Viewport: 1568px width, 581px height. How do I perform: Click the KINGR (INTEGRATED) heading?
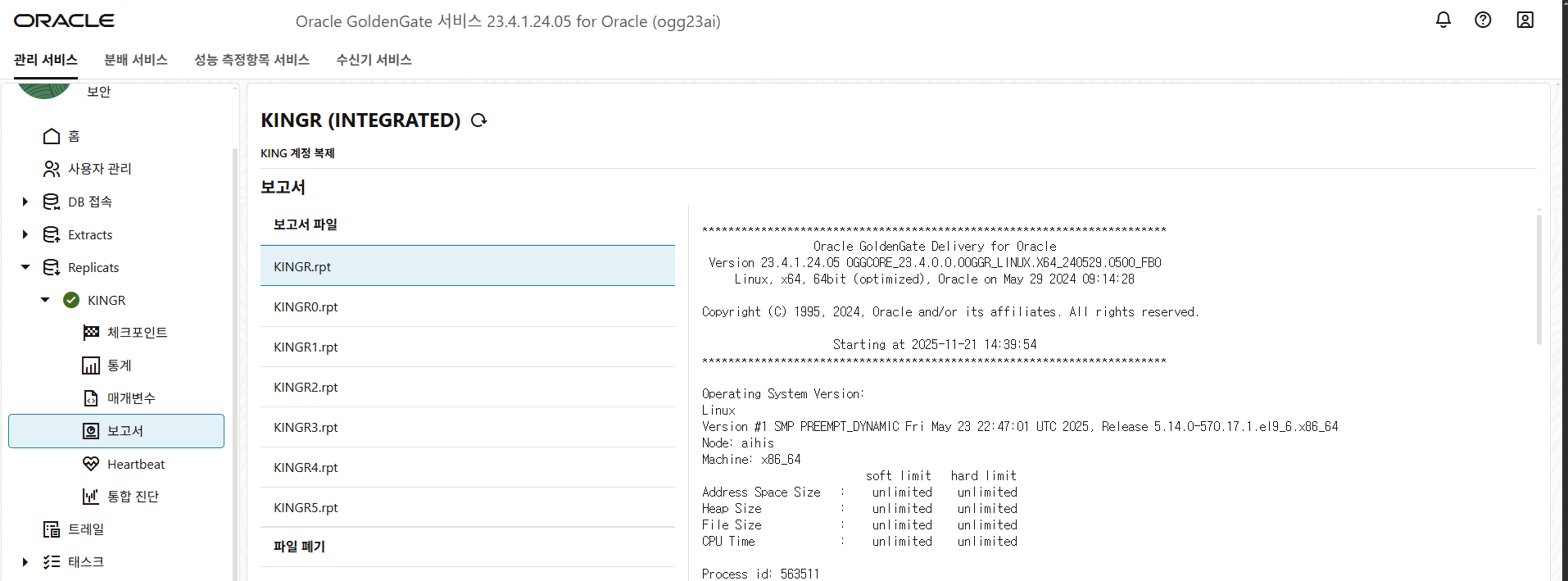[360, 120]
